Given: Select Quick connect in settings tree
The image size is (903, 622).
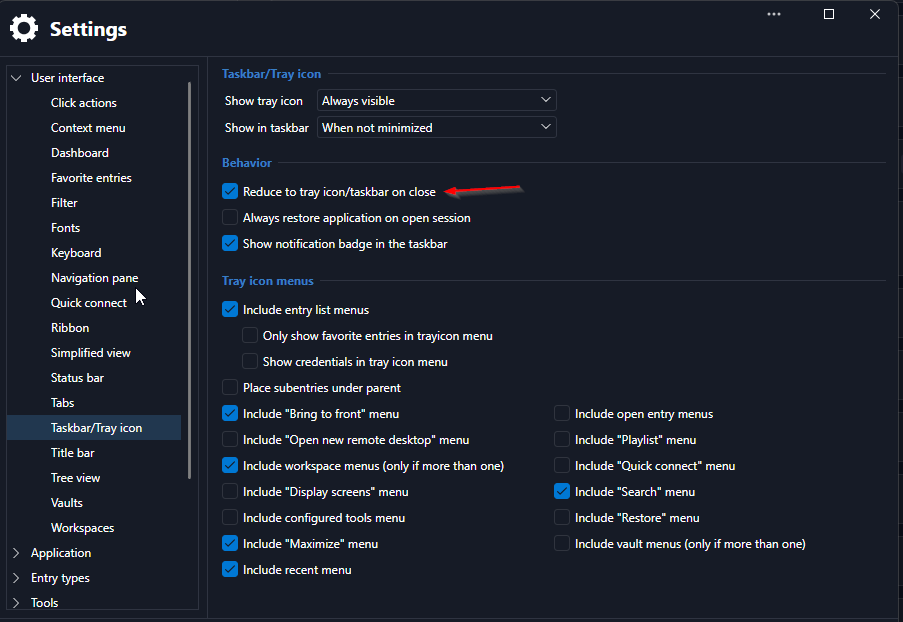Looking at the screenshot, I should point(89,303).
